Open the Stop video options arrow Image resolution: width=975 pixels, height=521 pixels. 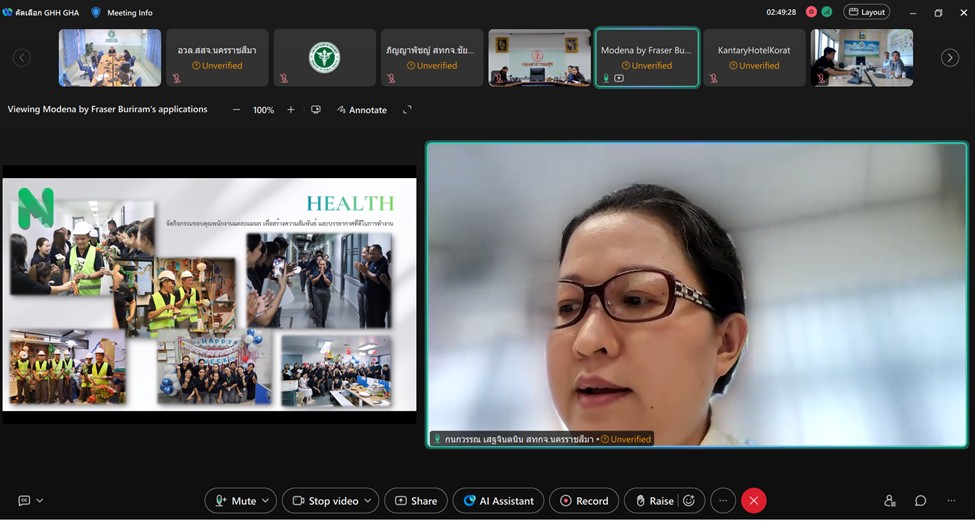click(x=368, y=501)
